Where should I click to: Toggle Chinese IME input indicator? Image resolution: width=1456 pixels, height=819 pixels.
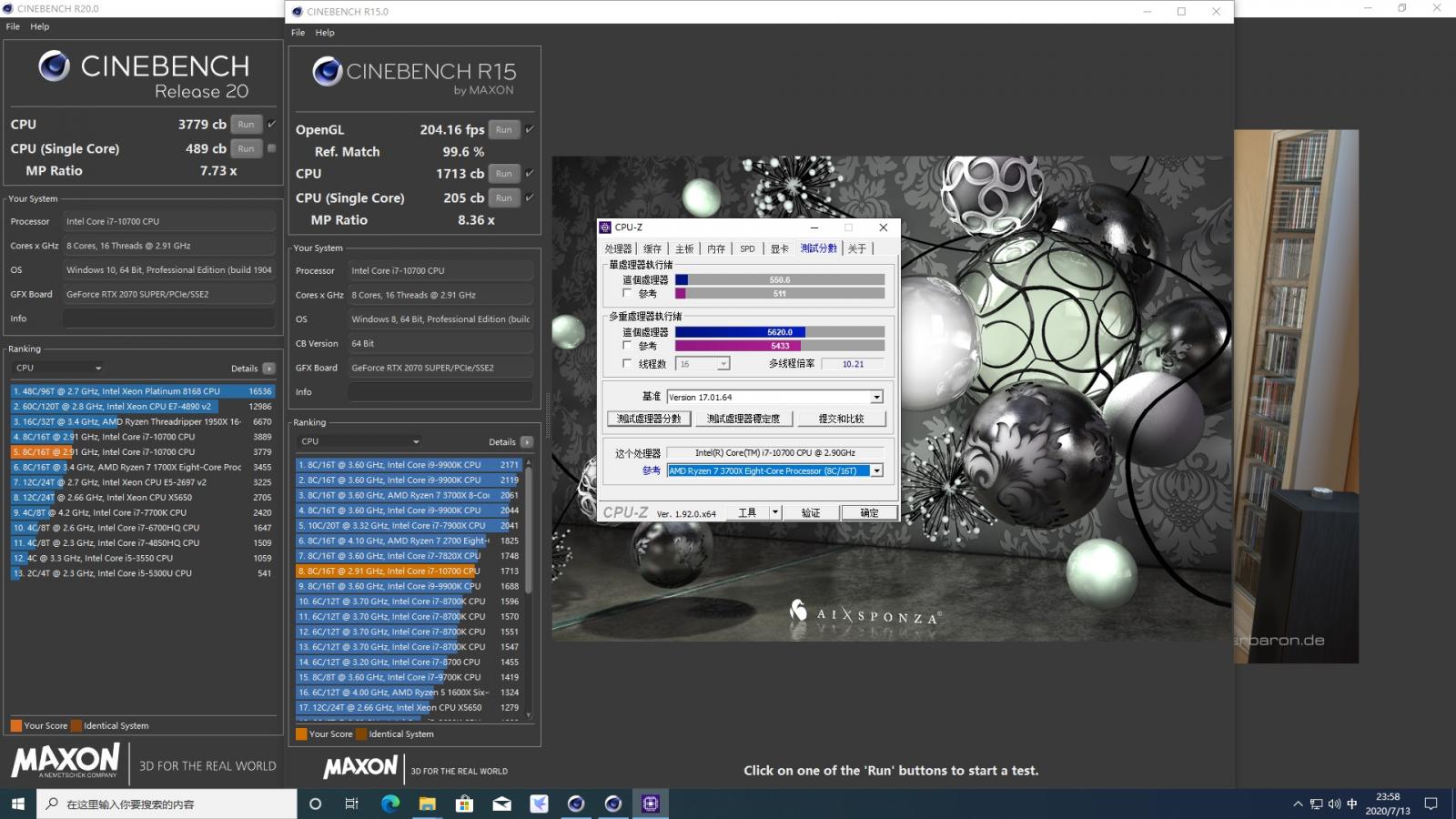[x=1352, y=804]
